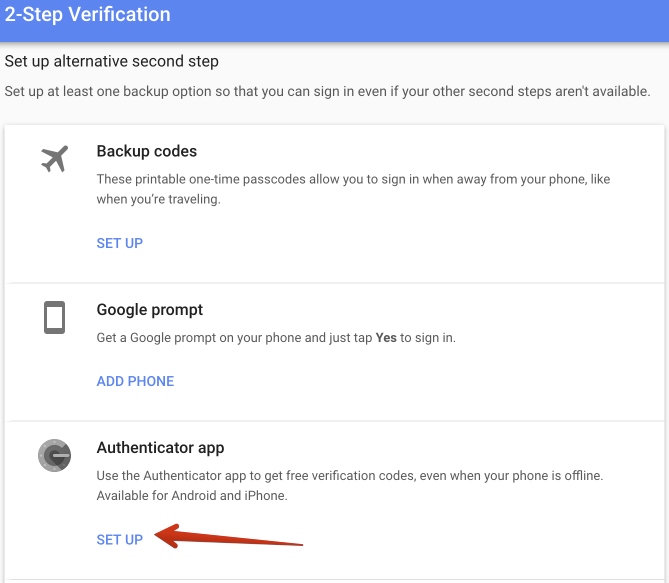Click the 'Set up alternative second step' heading

111,62
